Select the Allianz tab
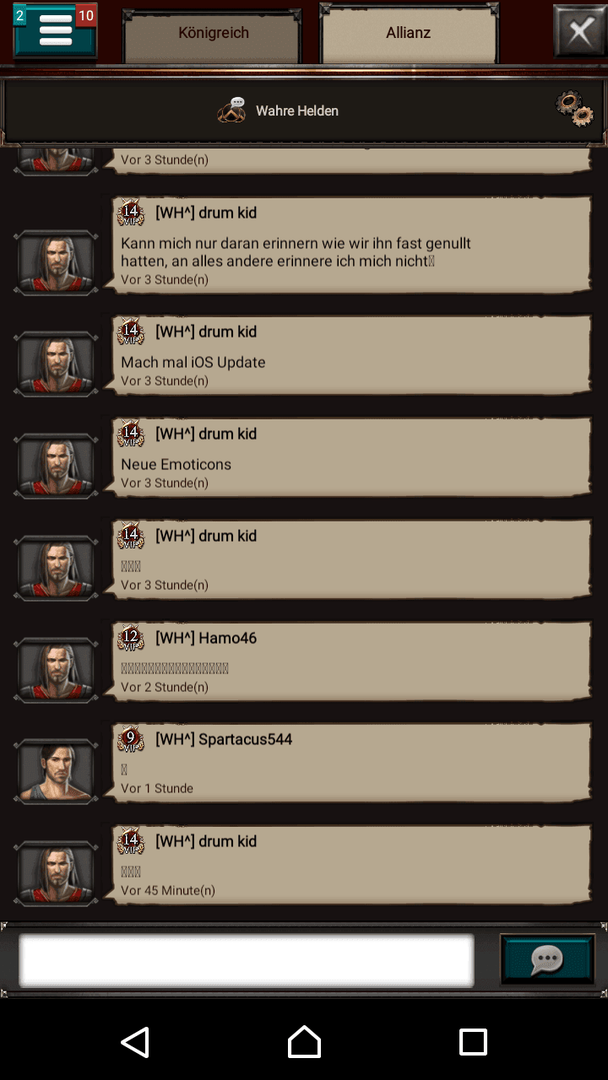608x1080 pixels. pyautogui.click(x=408, y=33)
